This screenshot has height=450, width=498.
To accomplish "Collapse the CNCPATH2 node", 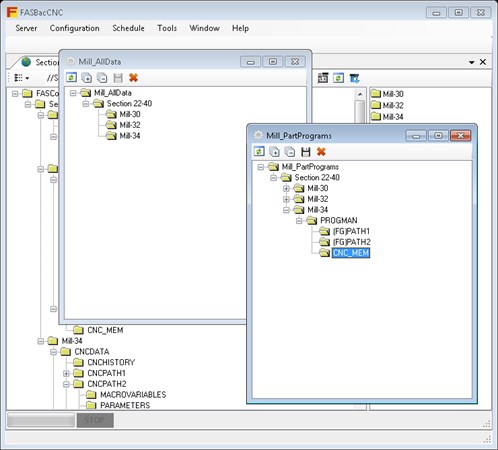I will coord(66,384).
